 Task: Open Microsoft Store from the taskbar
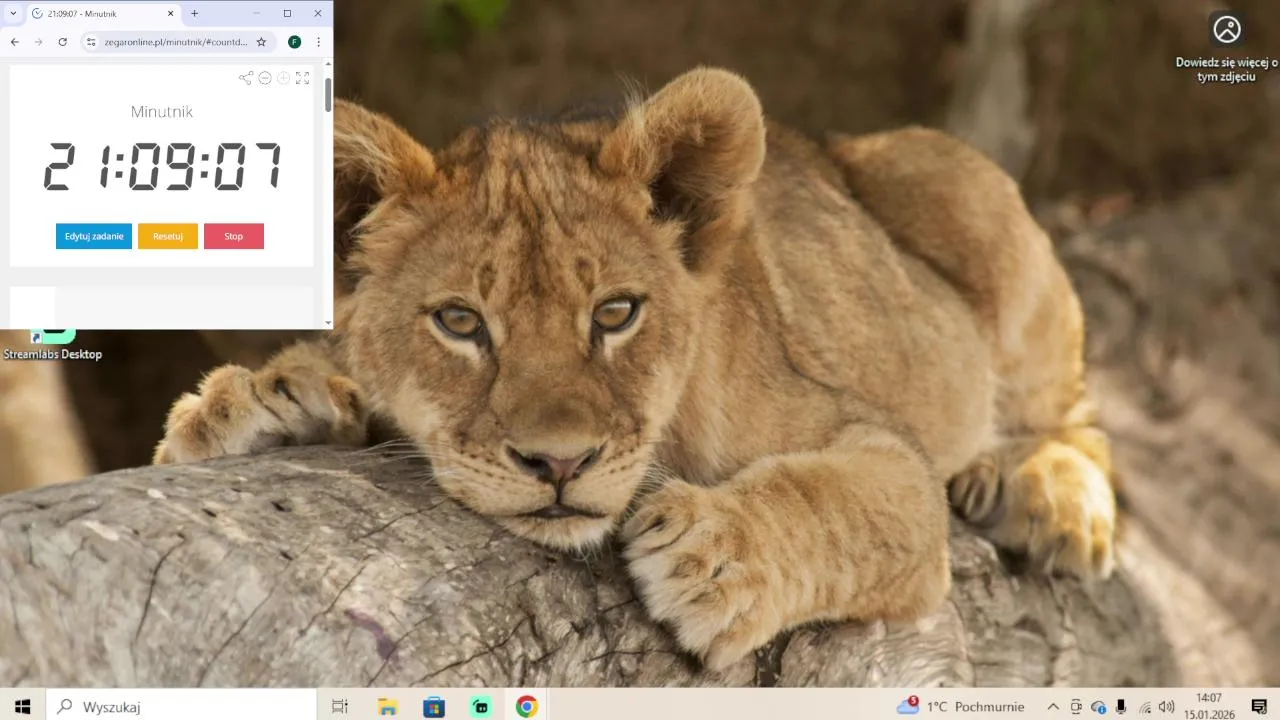434,706
